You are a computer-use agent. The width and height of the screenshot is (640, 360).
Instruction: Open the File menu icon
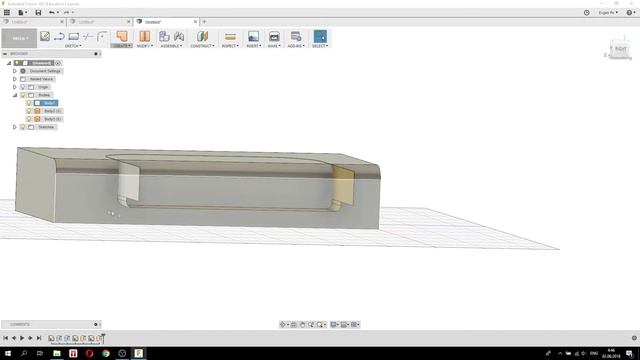point(22,13)
